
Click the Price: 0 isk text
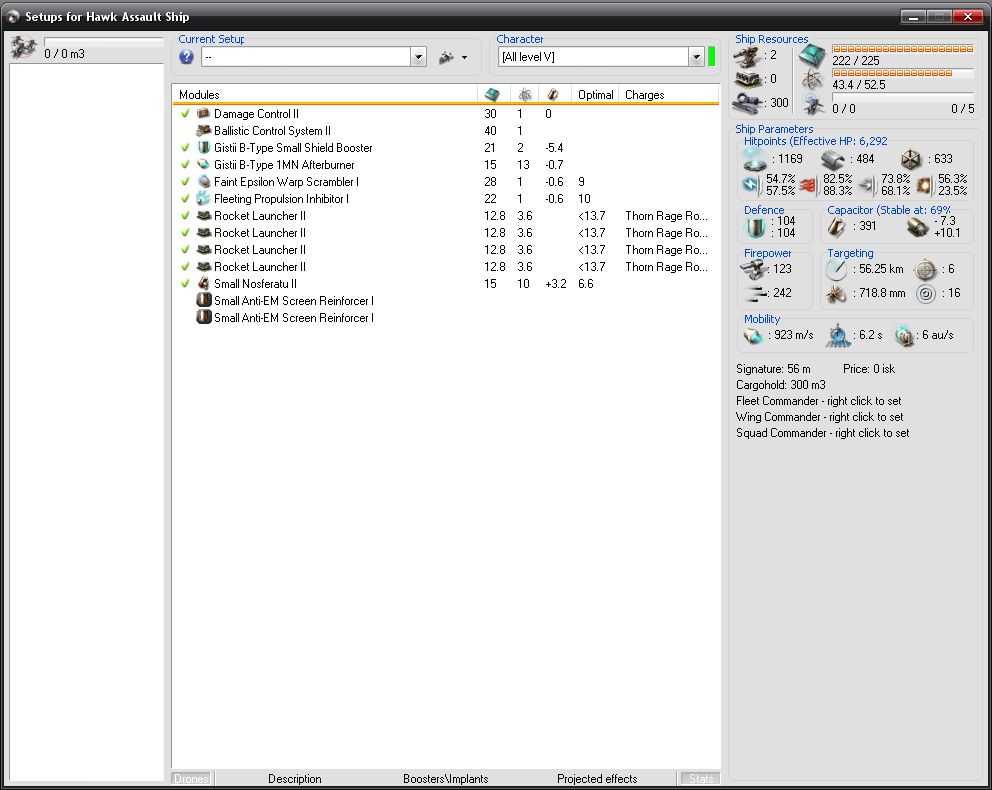pos(869,369)
